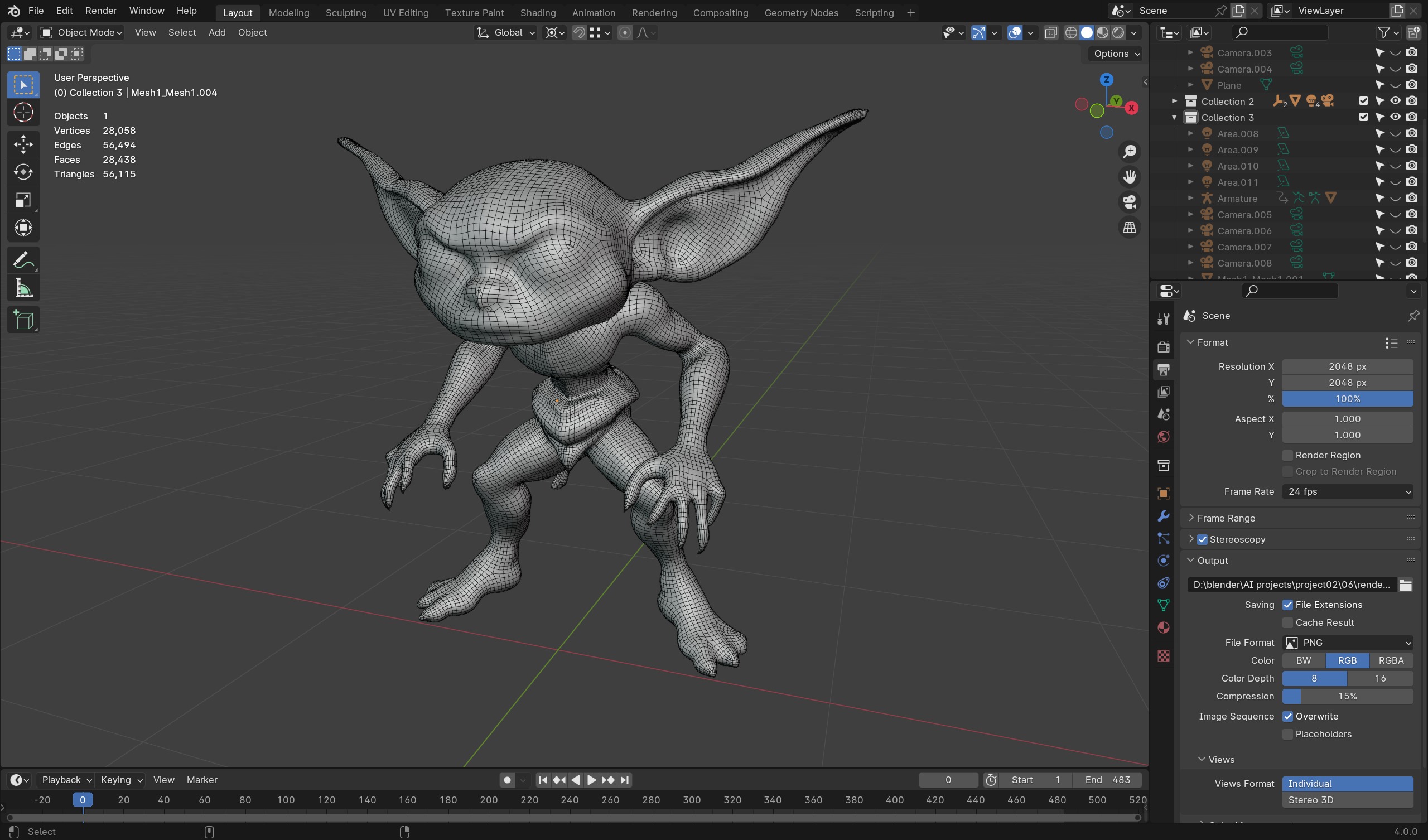Open the Frame Rate dropdown
The image size is (1428, 840).
pos(1348,492)
